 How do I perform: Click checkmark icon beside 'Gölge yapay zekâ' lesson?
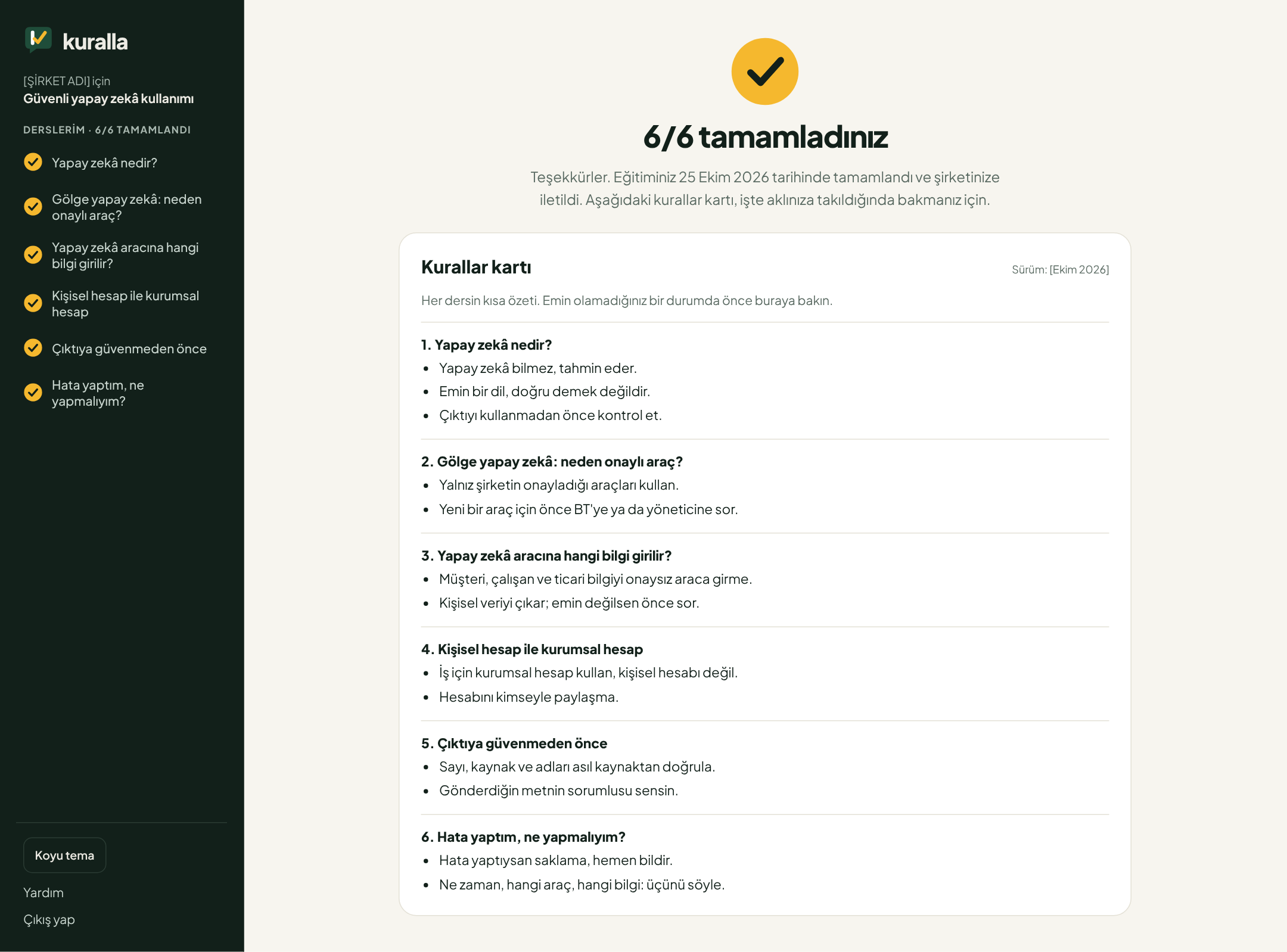(33, 207)
